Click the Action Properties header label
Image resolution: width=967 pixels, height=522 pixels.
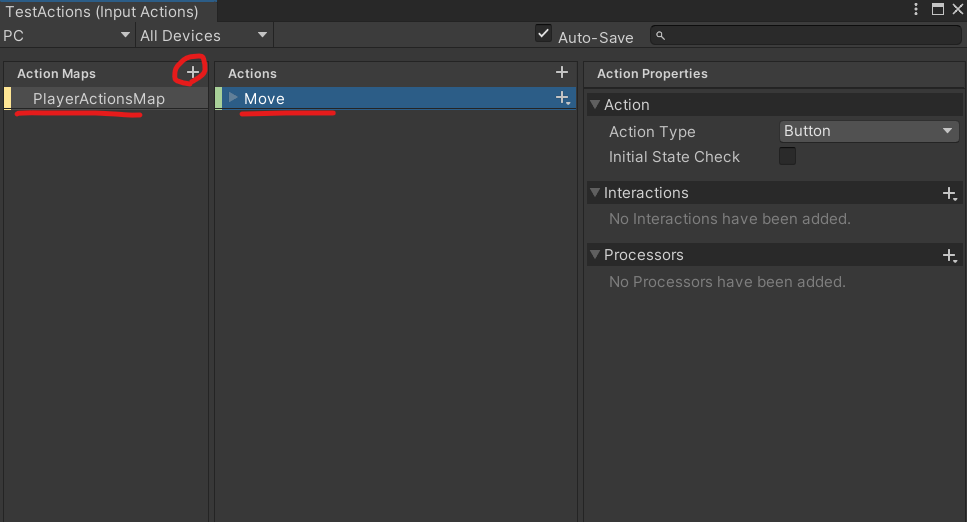652,73
